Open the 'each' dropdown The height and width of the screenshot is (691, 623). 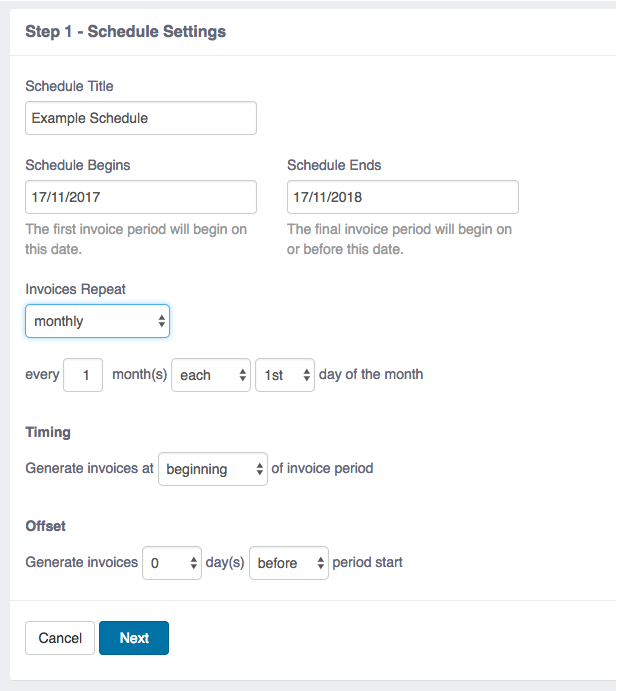click(x=211, y=375)
